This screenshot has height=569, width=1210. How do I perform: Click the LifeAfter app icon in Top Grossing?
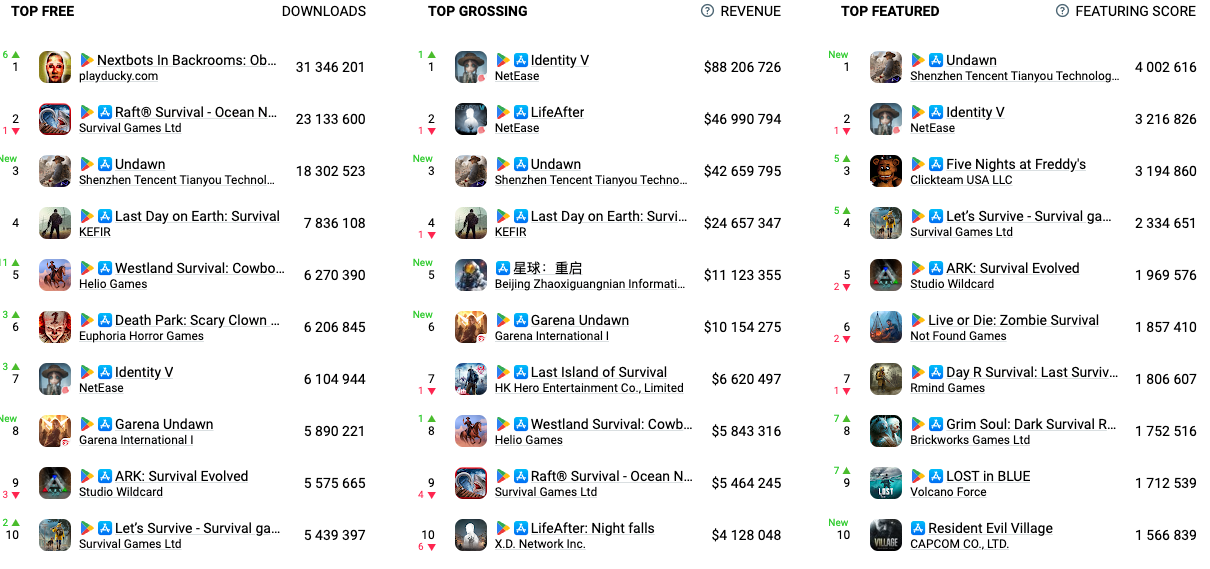pyautogui.click(x=471, y=119)
